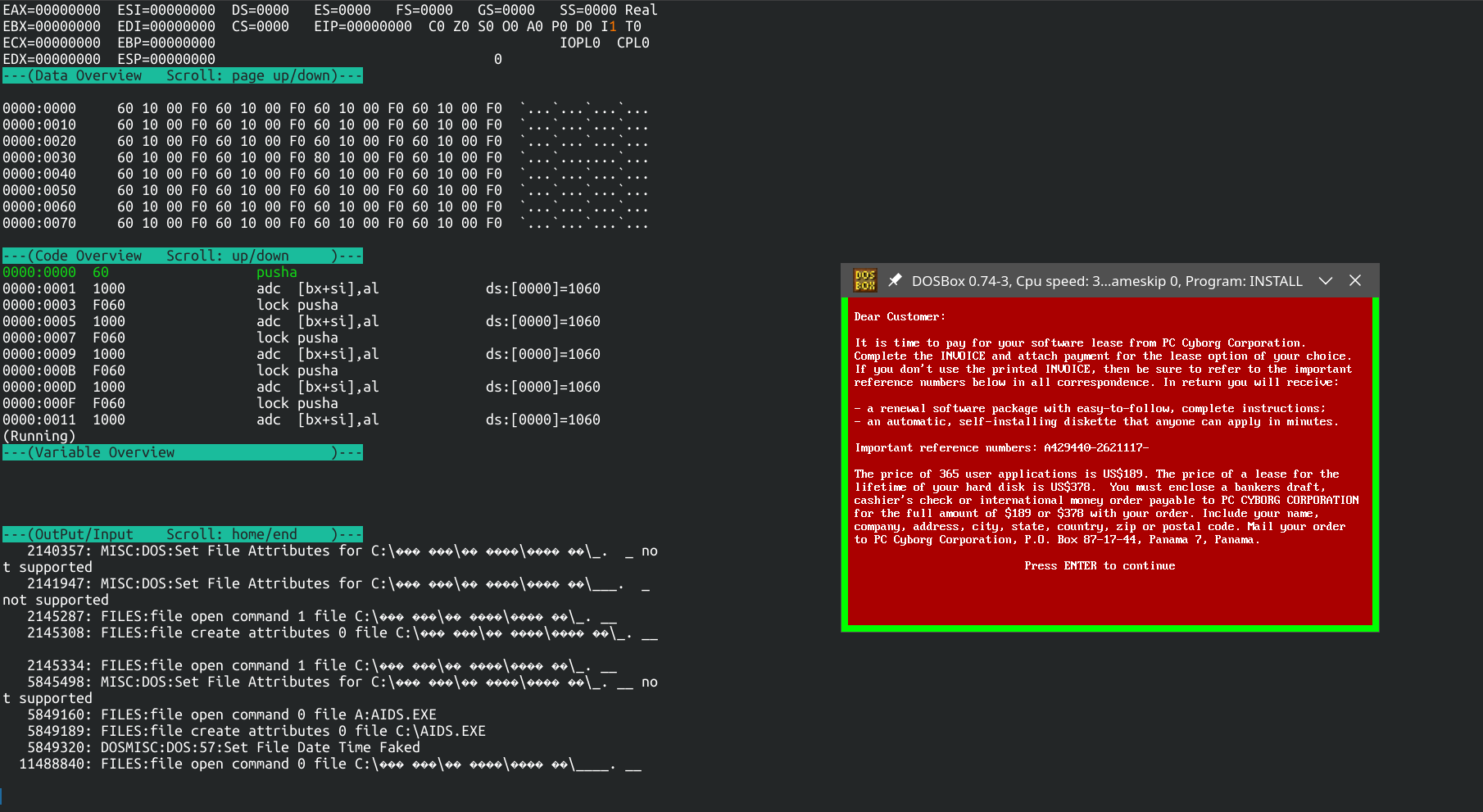Click the DOSBox application icon in title bar
The height and width of the screenshot is (812, 1483).
pyautogui.click(x=864, y=280)
